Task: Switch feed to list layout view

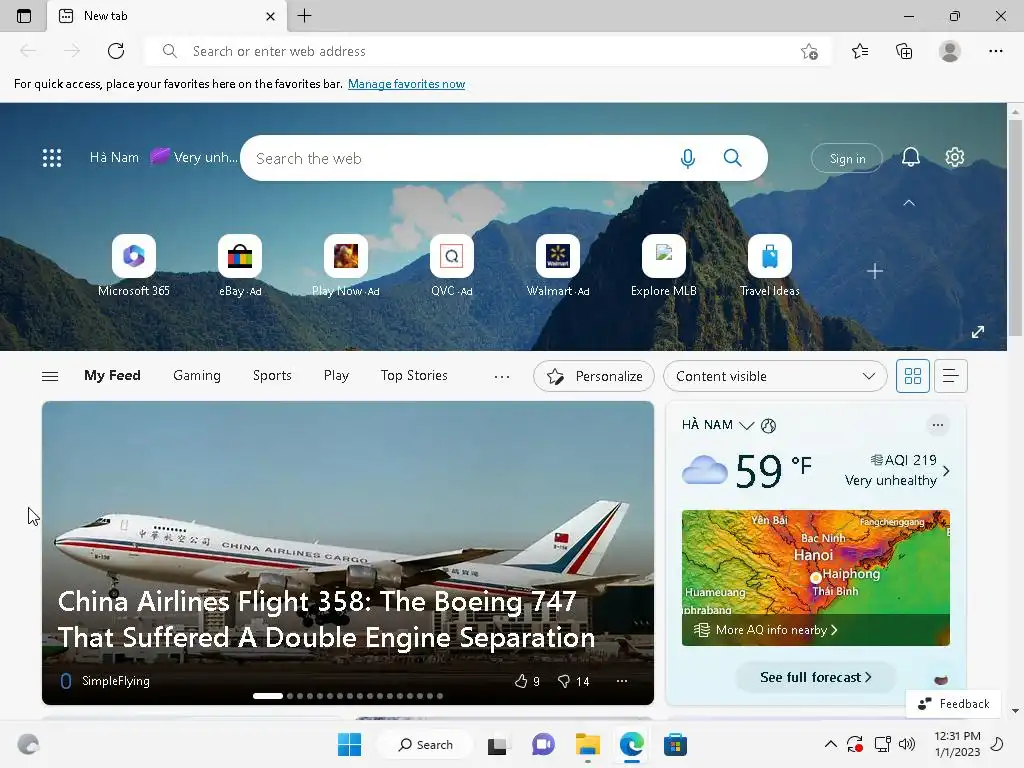Action: click(950, 376)
